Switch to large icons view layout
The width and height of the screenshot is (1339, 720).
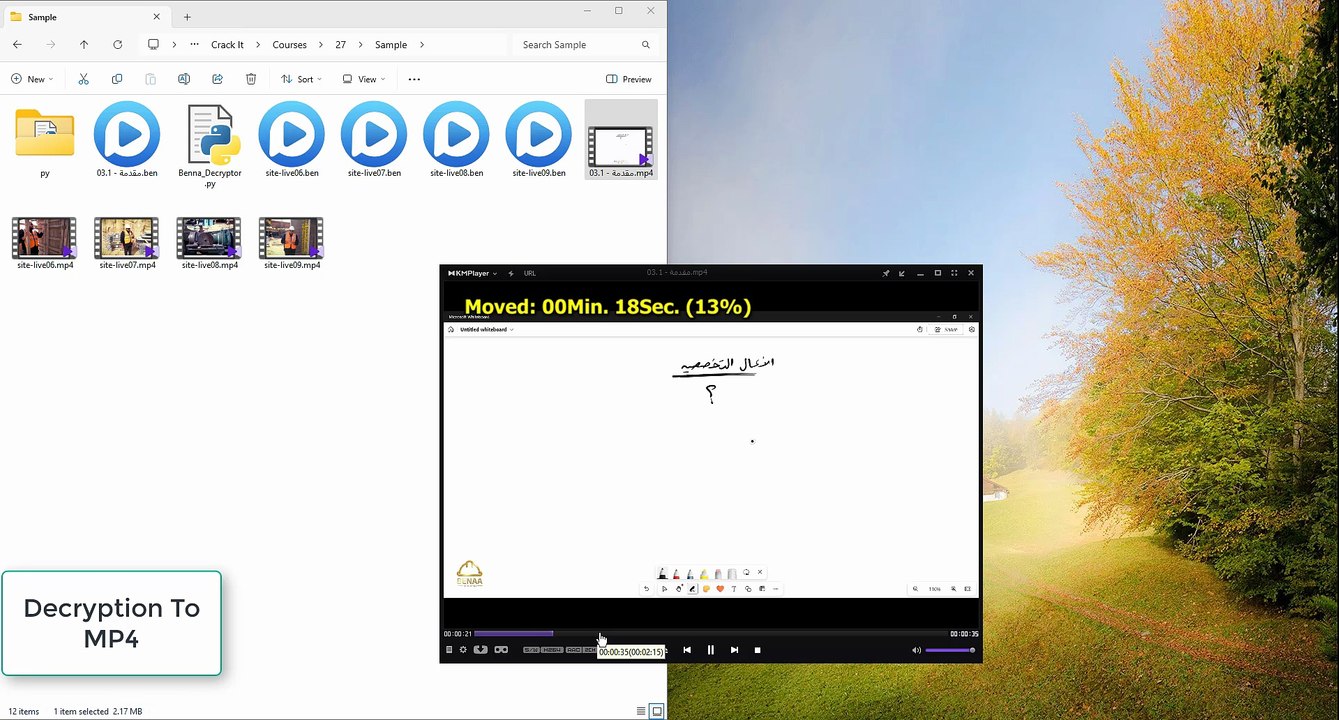point(657,711)
